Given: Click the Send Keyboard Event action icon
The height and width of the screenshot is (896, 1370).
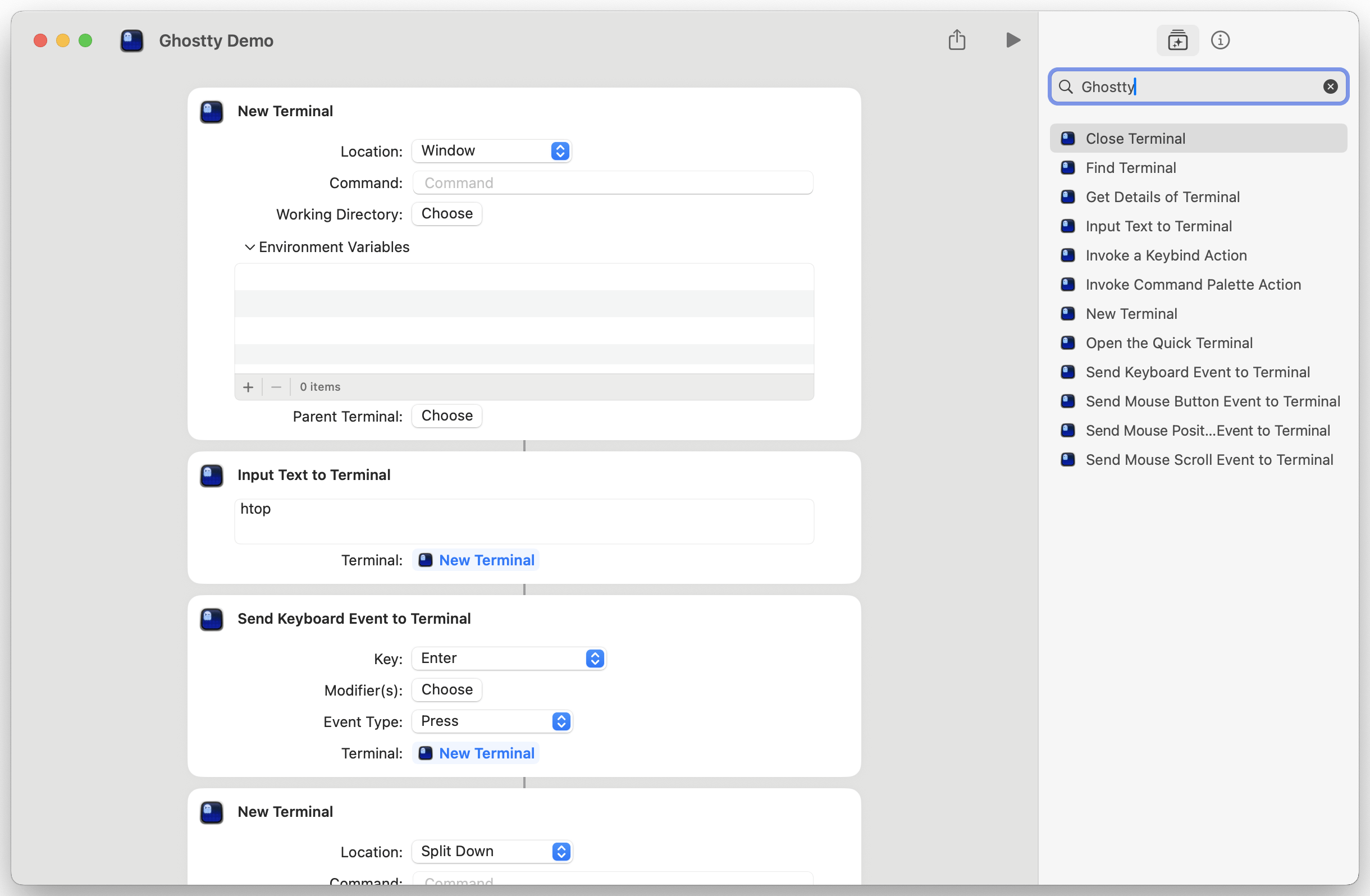Looking at the screenshot, I should point(211,619).
